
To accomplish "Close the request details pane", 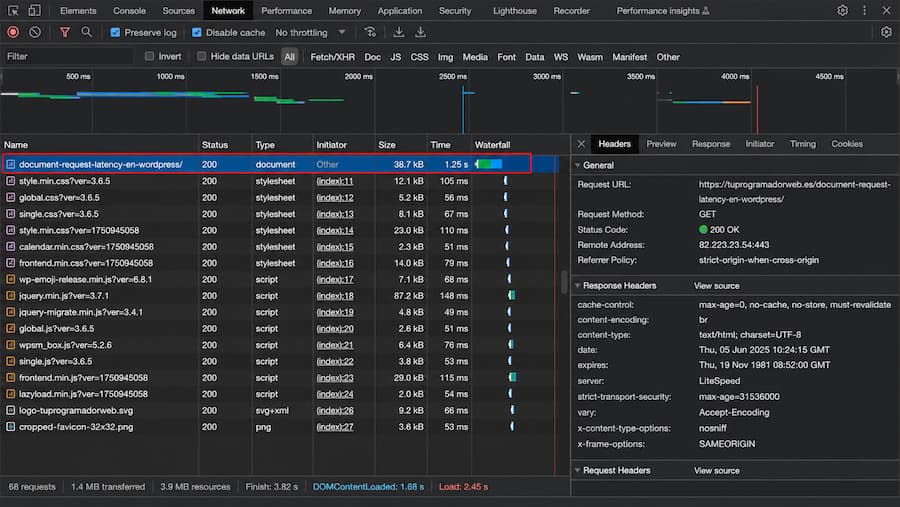I will click(x=581, y=144).
